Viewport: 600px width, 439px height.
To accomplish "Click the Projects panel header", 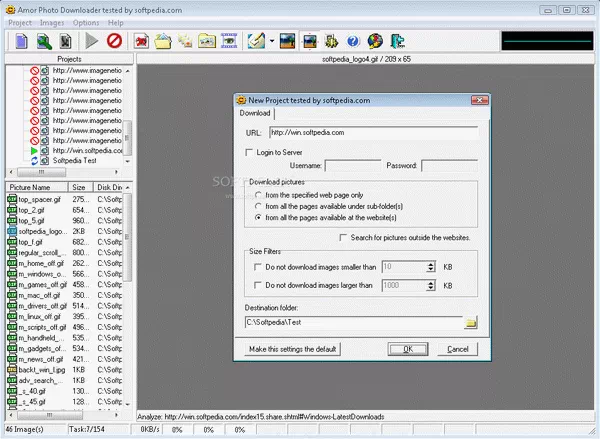I will click(69, 59).
